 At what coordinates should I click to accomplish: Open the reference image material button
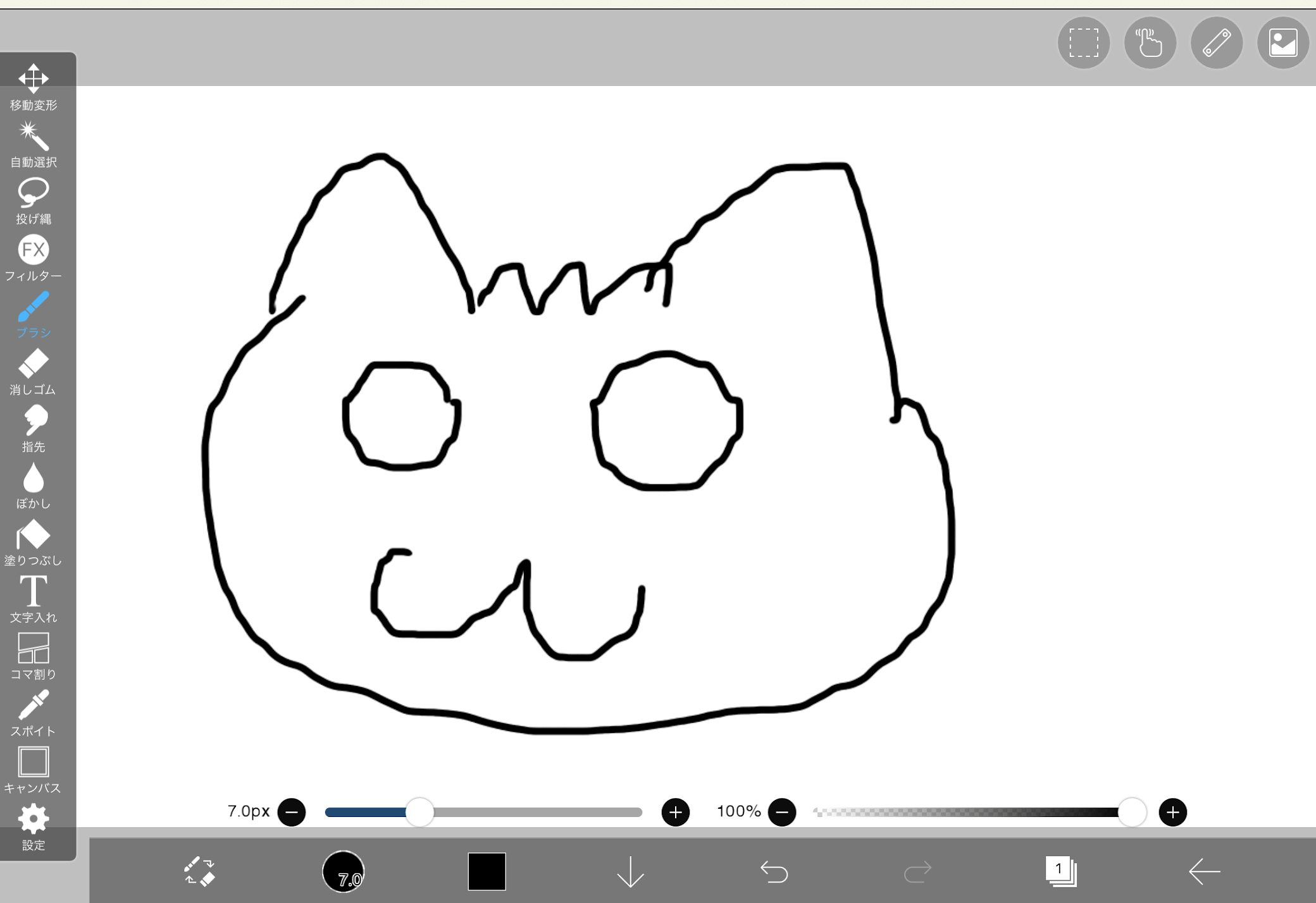(x=1283, y=43)
